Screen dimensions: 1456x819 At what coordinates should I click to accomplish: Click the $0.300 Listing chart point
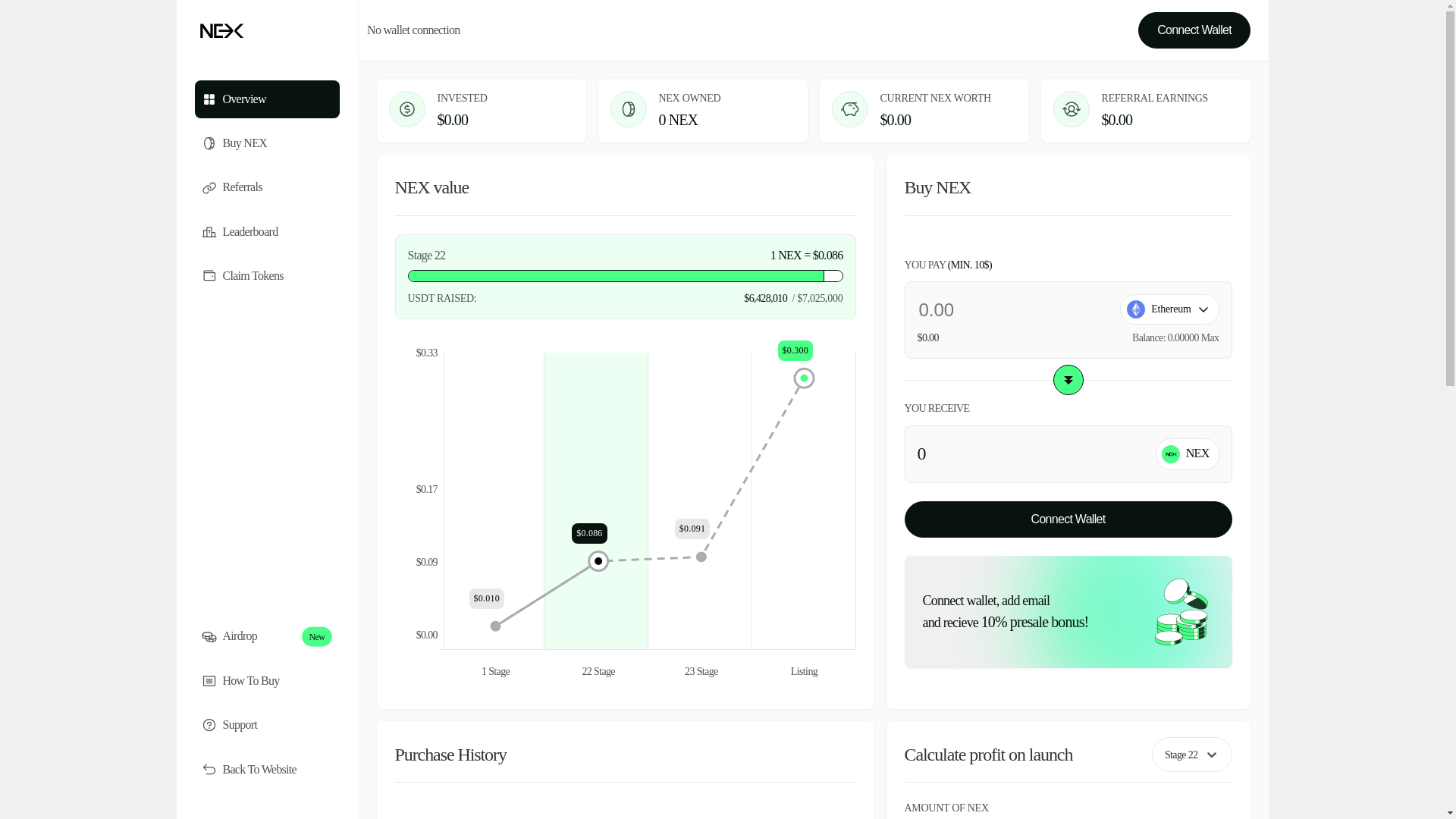[x=805, y=378]
